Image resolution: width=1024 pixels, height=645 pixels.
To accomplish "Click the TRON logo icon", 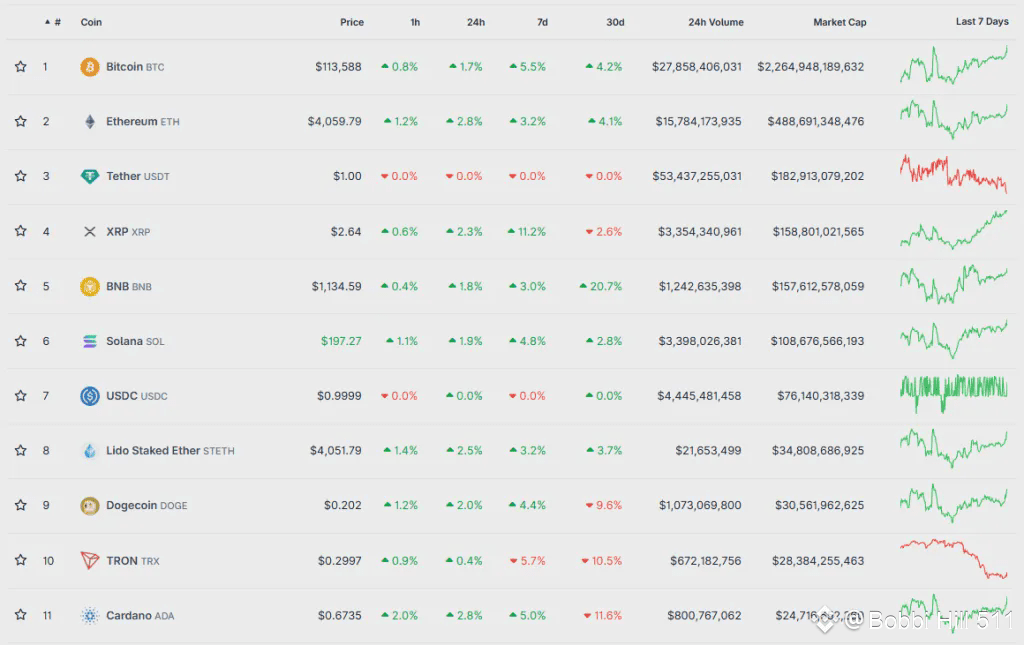I will pyautogui.click(x=90, y=561).
